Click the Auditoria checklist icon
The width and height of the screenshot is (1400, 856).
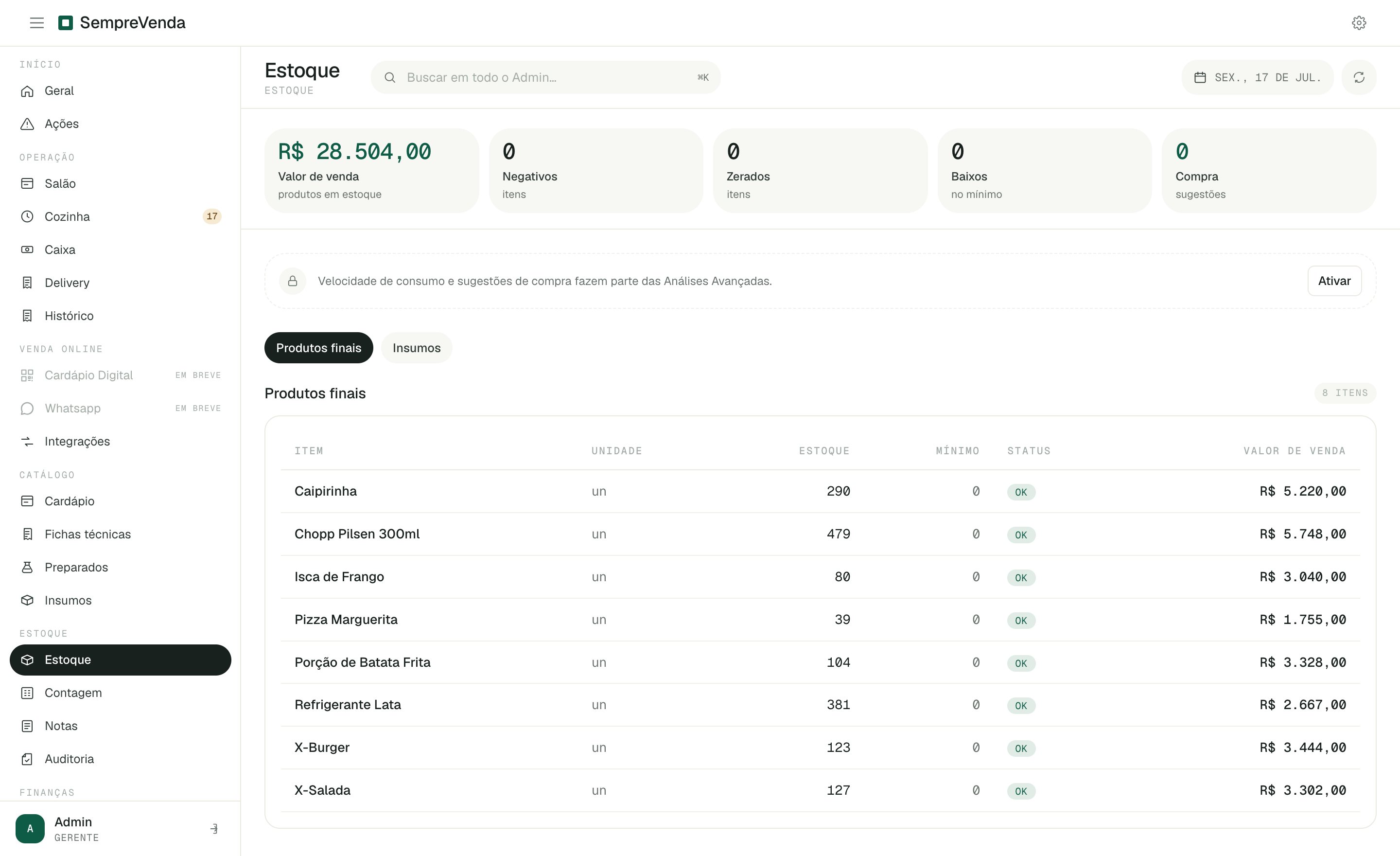pyautogui.click(x=27, y=759)
